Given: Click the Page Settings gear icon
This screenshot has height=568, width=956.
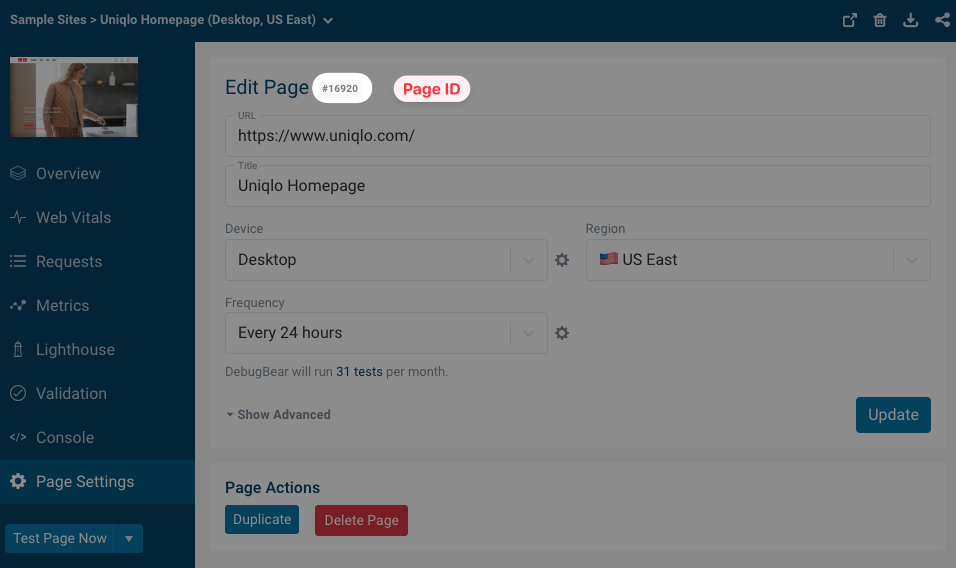Looking at the screenshot, I should click(18, 481).
